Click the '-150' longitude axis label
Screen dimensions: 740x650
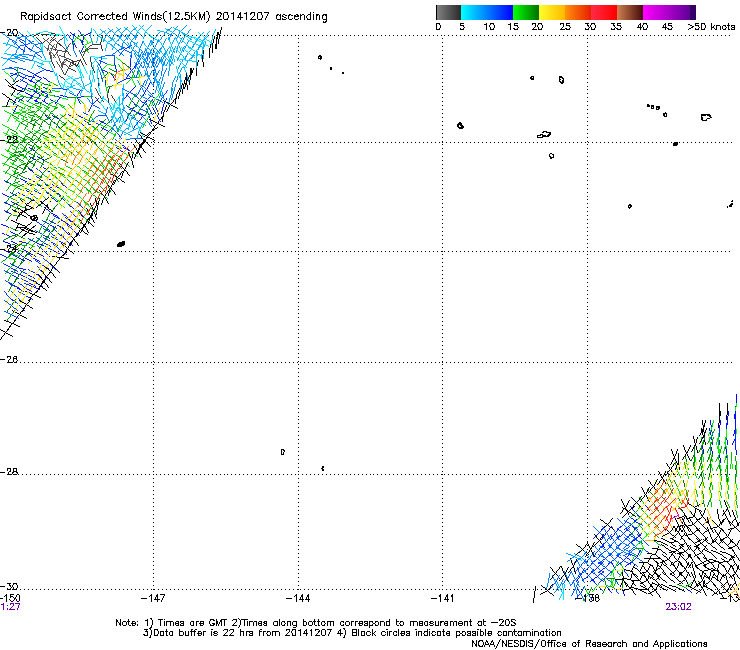point(10,598)
